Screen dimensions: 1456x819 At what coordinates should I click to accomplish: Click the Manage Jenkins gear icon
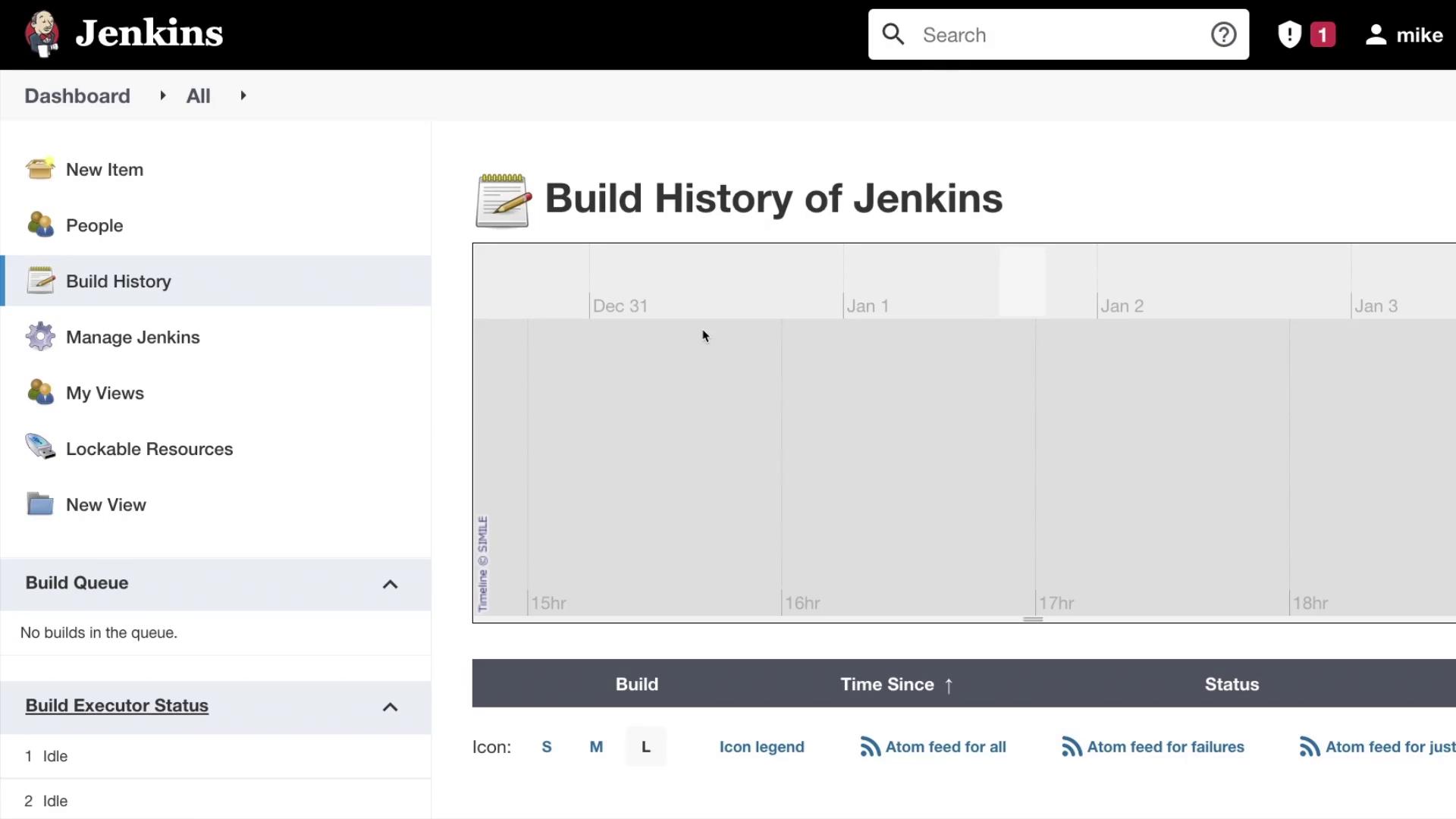[x=40, y=337]
